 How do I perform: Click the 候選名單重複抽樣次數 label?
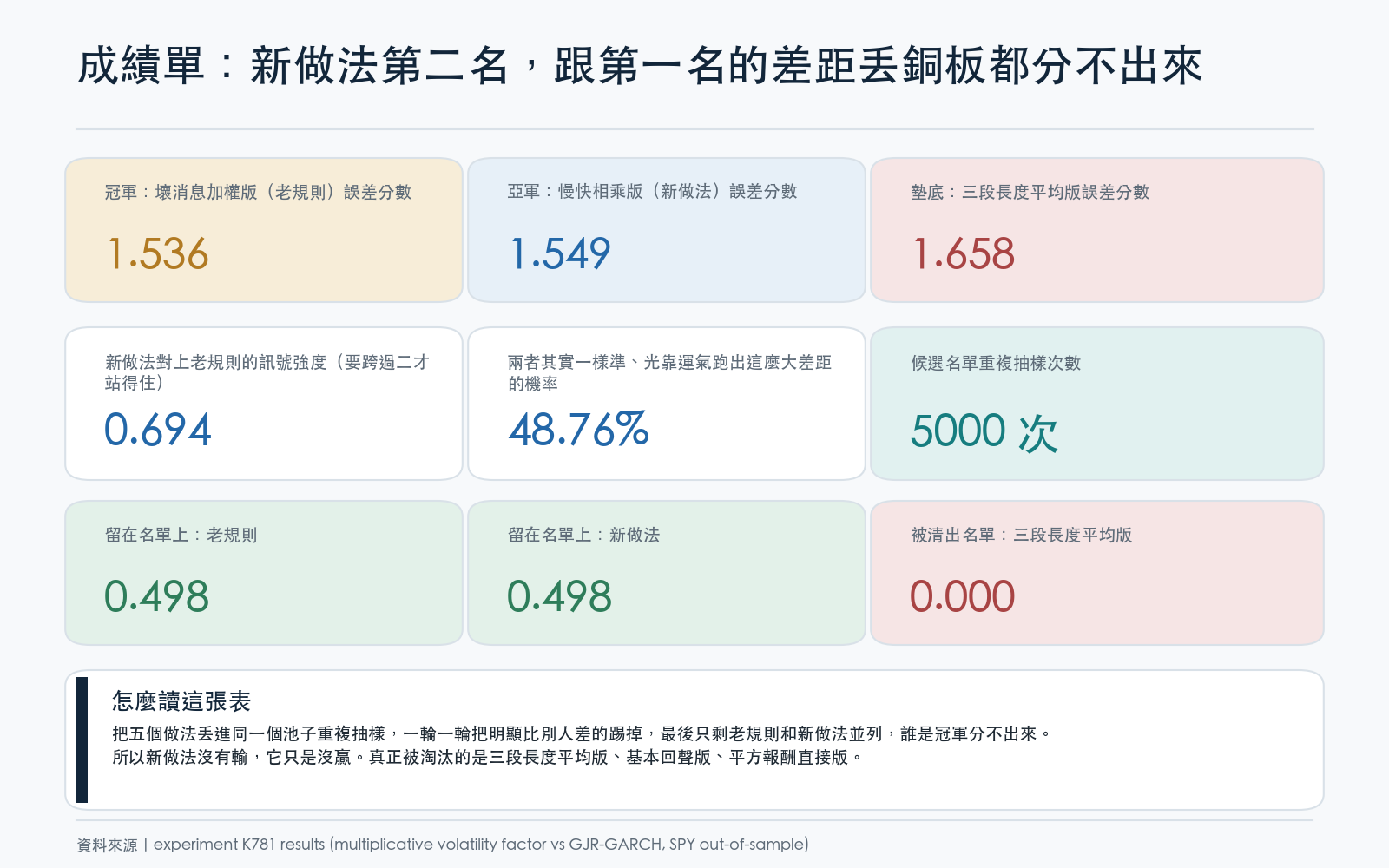[x=996, y=363]
